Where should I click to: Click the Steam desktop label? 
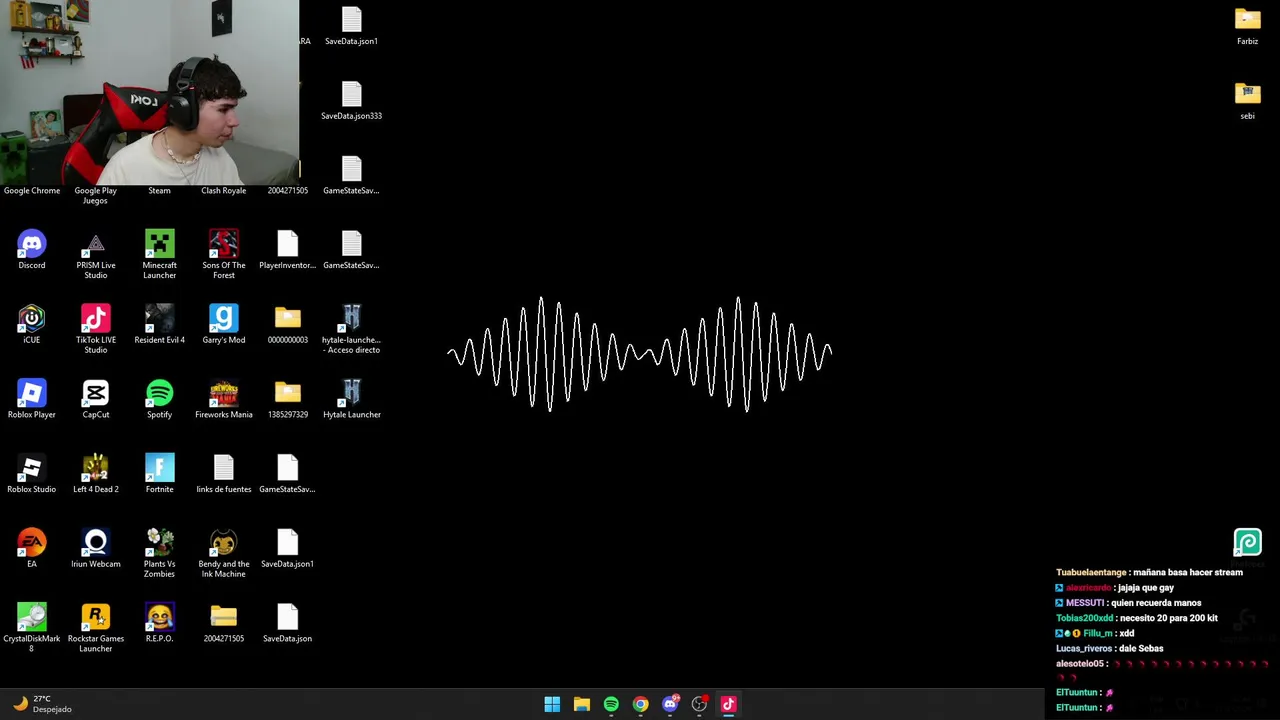(x=160, y=190)
